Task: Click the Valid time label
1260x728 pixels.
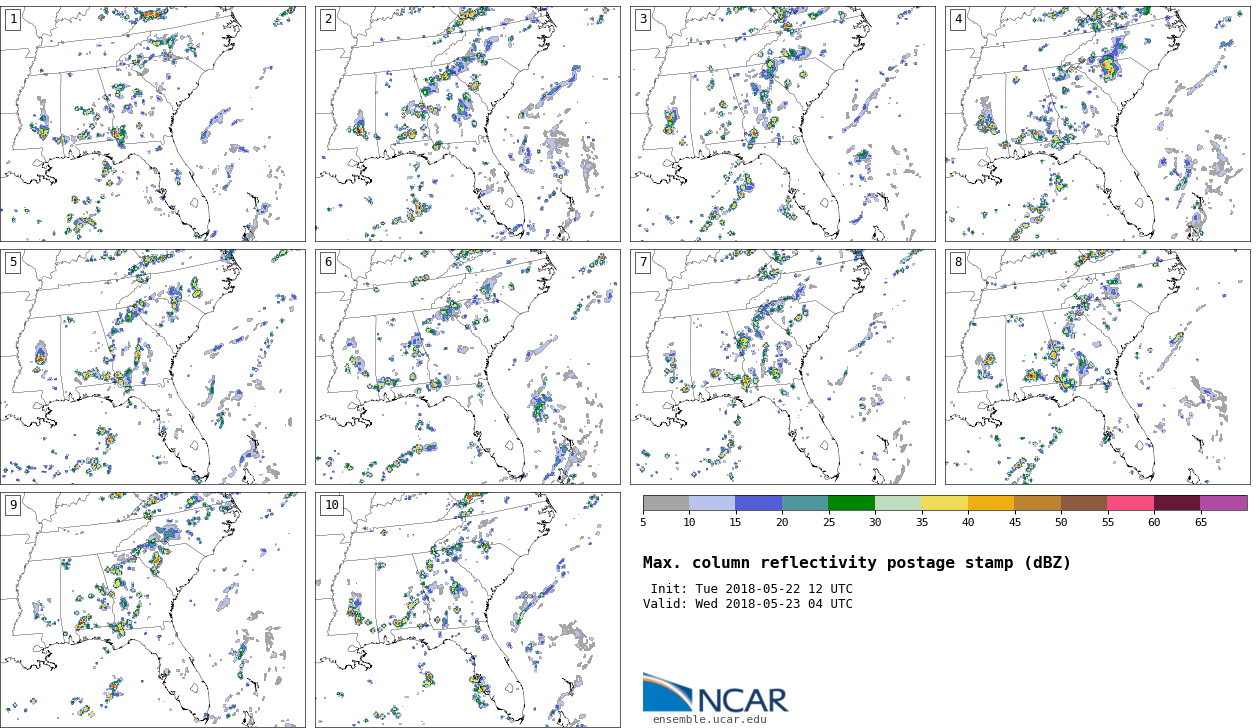Action: (x=748, y=604)
